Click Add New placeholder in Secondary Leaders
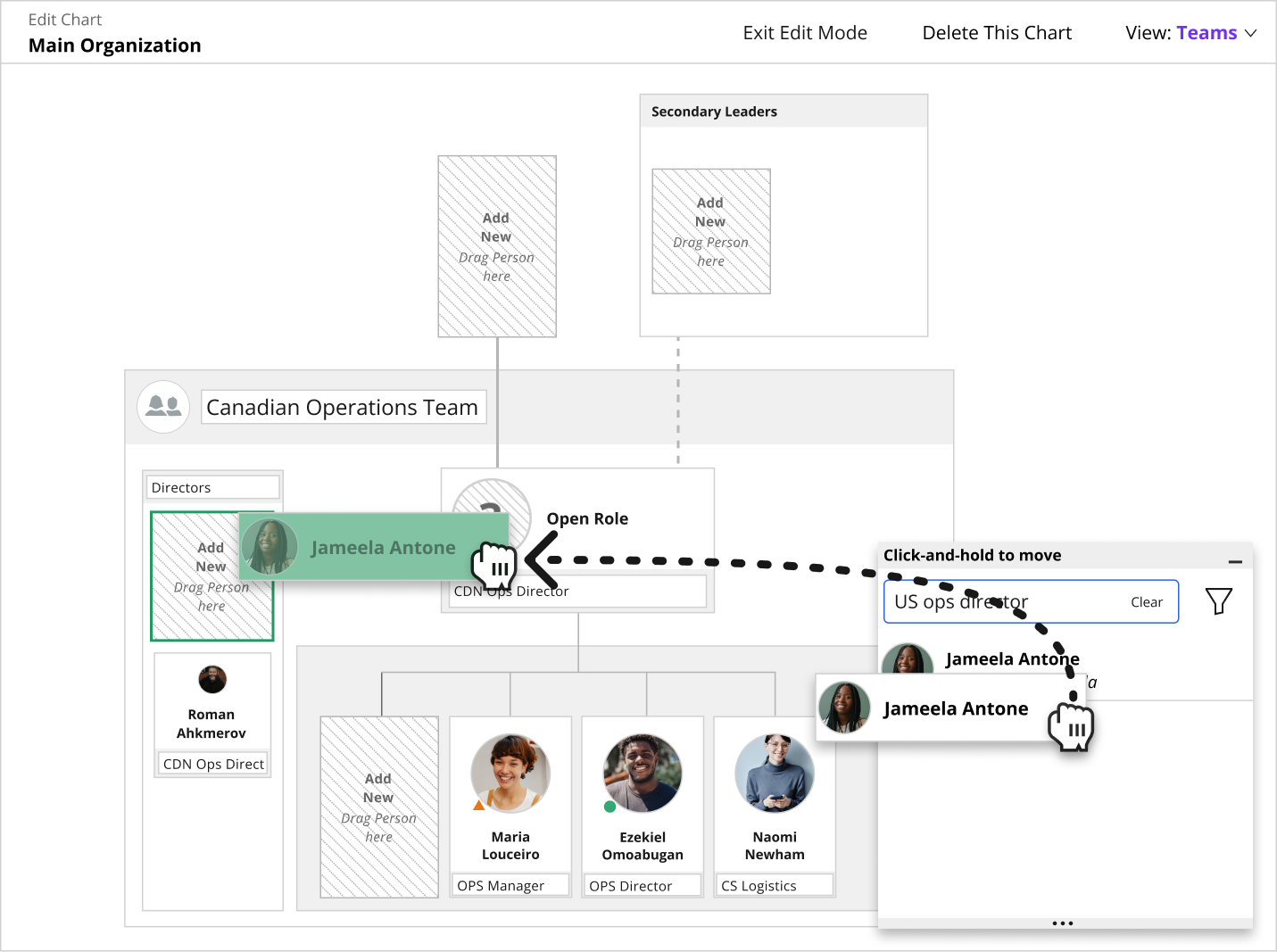1277x952 pixels. pyautogui.click(x=711, y=231)
